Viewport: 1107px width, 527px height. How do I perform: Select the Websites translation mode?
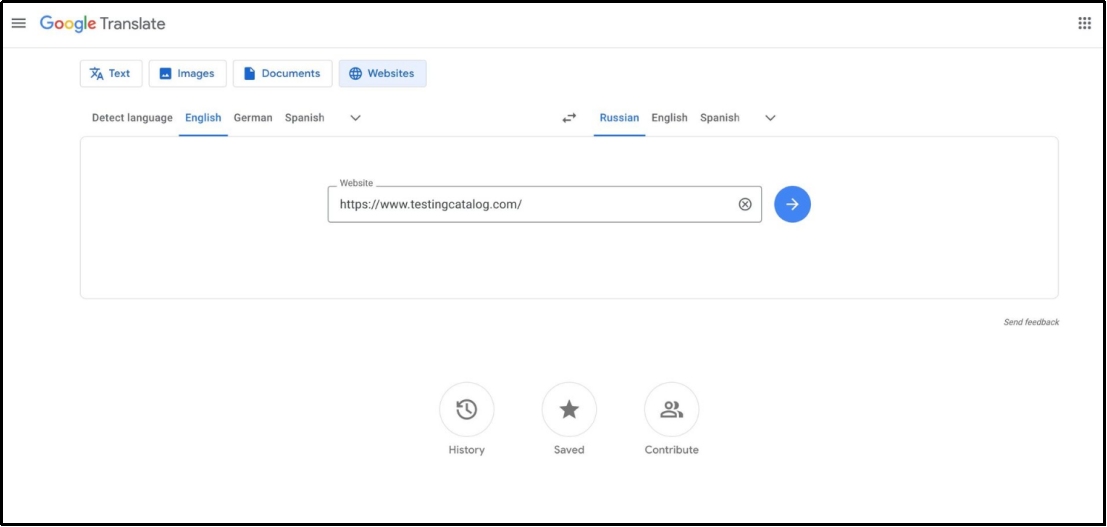(382, 74)
